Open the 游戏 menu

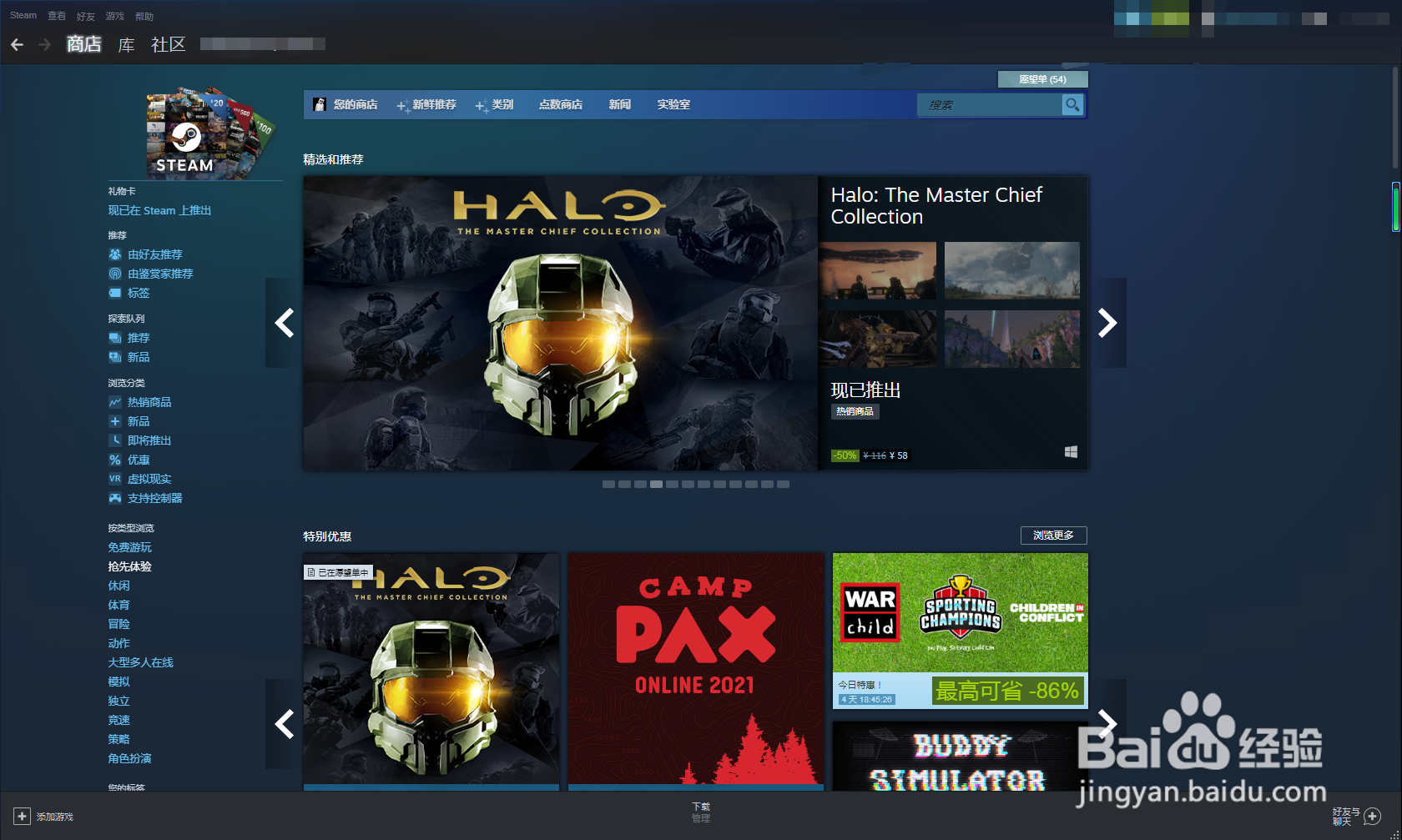click(x=115, y=16)
